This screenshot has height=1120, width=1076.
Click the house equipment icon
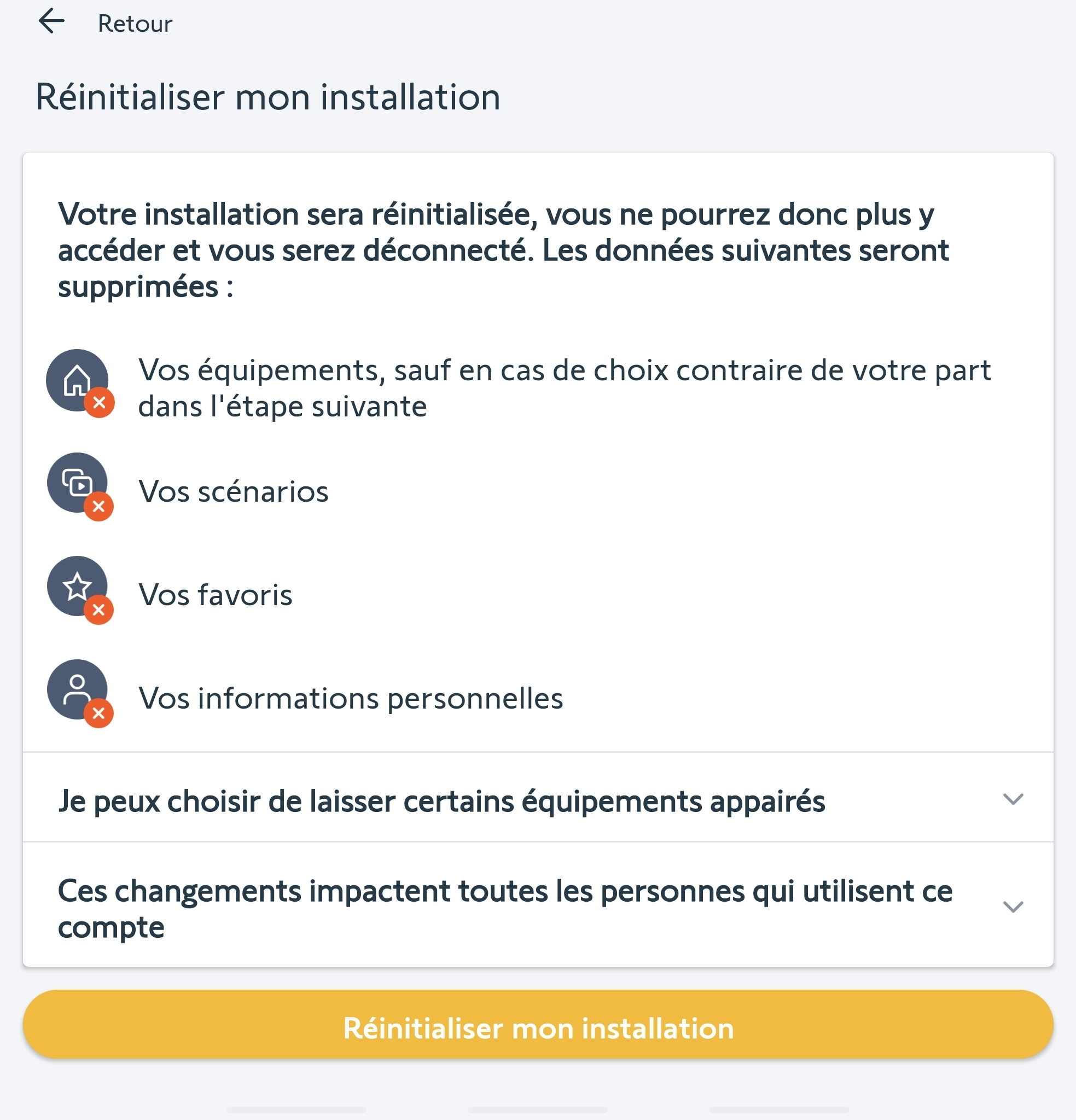pos(77,379)
